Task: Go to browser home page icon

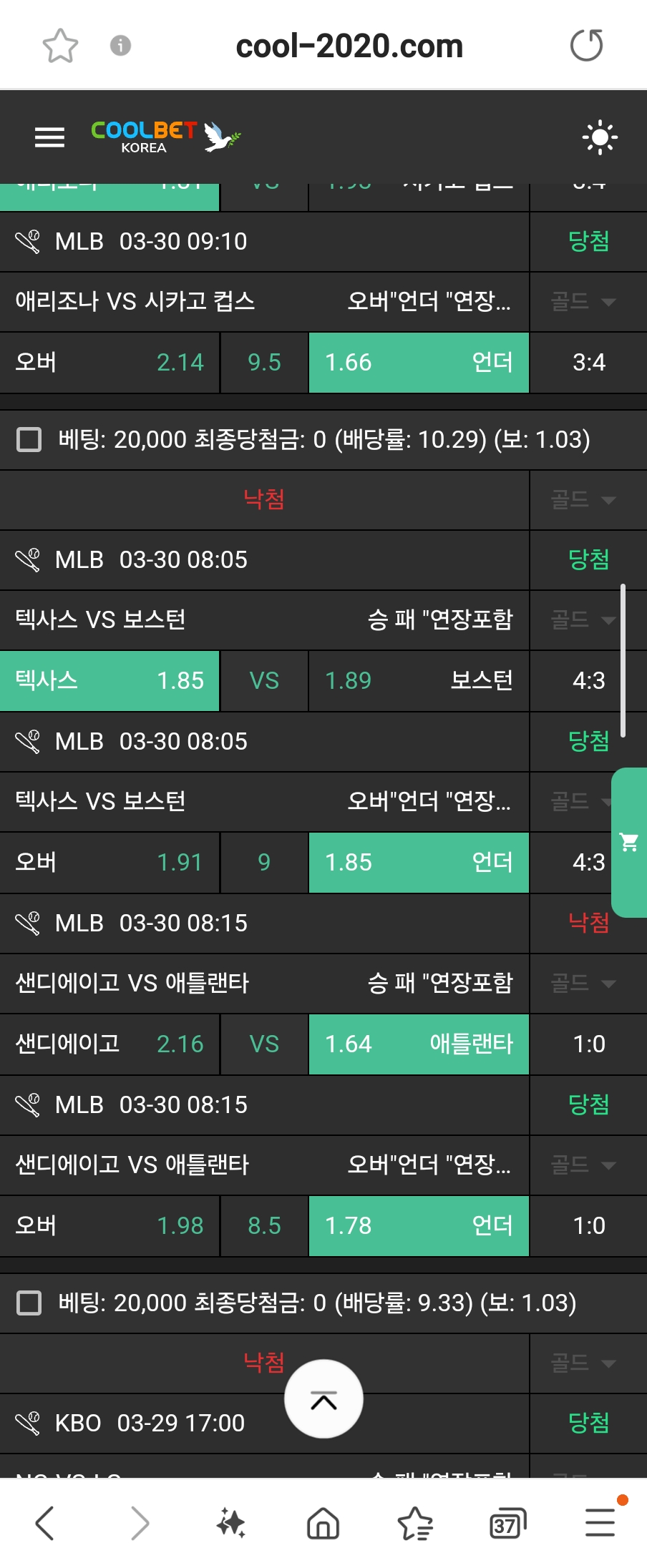Action: pyautogui.click(x=323, y=1523)
